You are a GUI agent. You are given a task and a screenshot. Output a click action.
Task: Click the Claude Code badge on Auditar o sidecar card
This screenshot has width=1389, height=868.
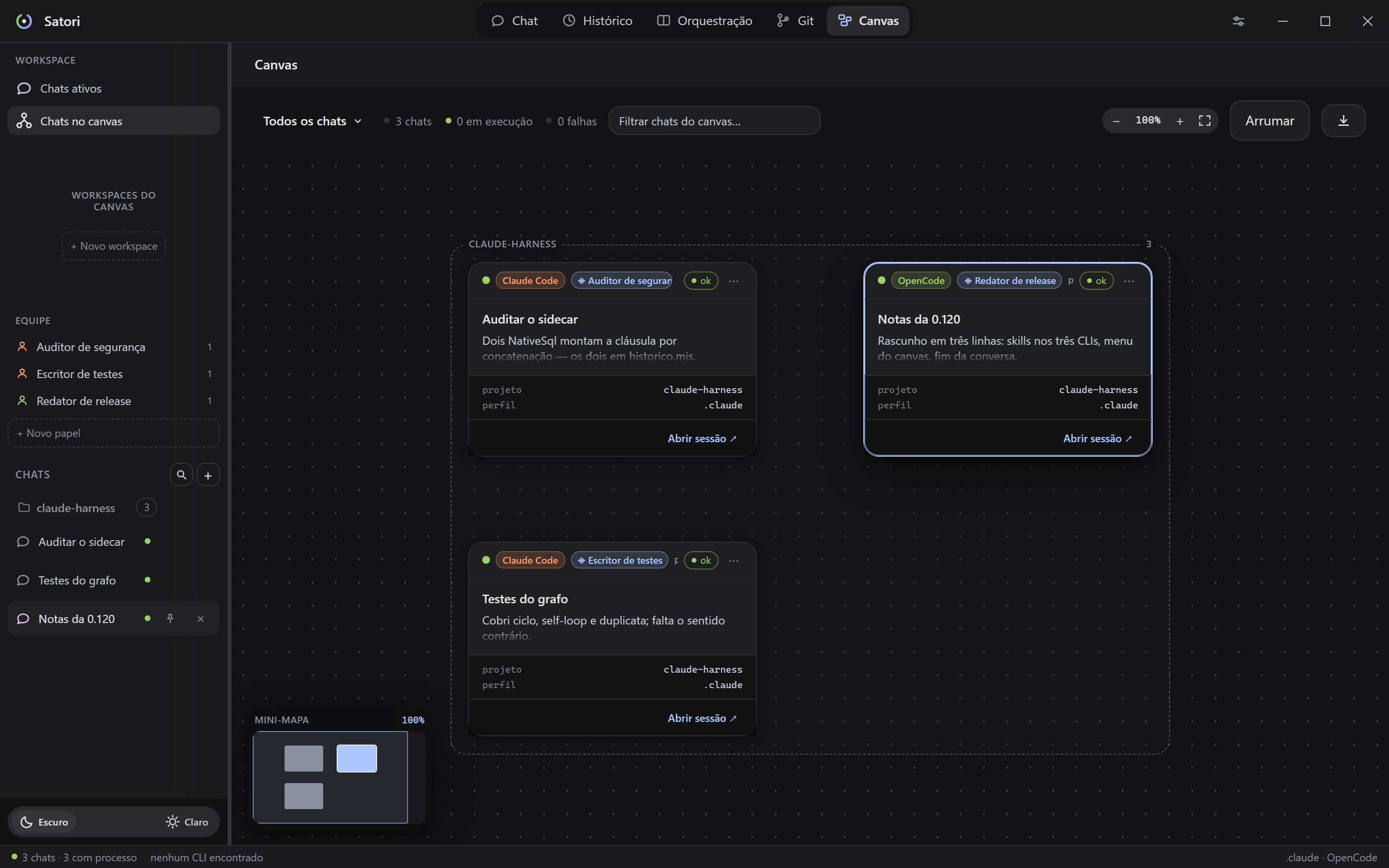pos(530,280)
